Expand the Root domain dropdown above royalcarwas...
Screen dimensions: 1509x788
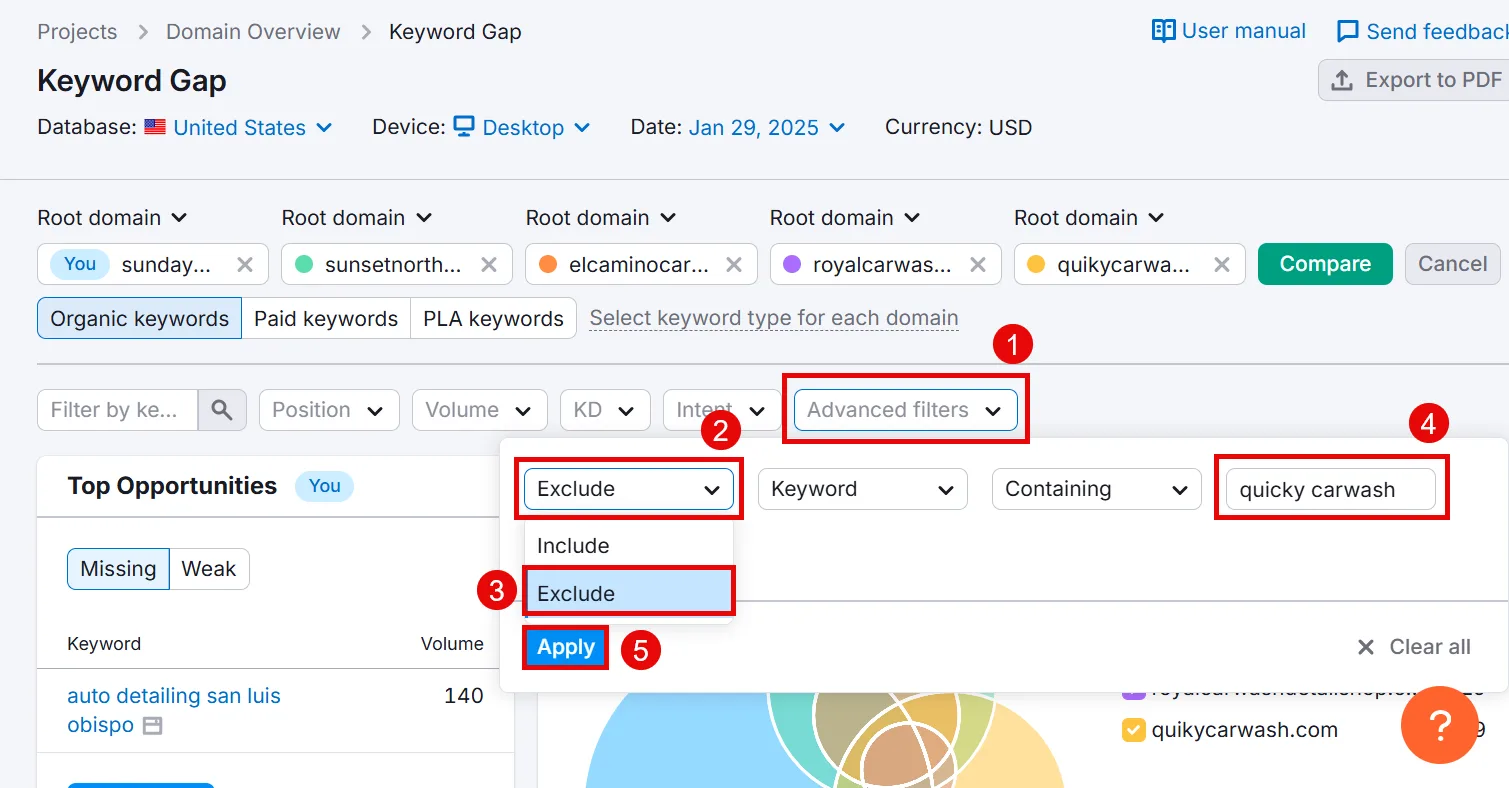[845, 217]
